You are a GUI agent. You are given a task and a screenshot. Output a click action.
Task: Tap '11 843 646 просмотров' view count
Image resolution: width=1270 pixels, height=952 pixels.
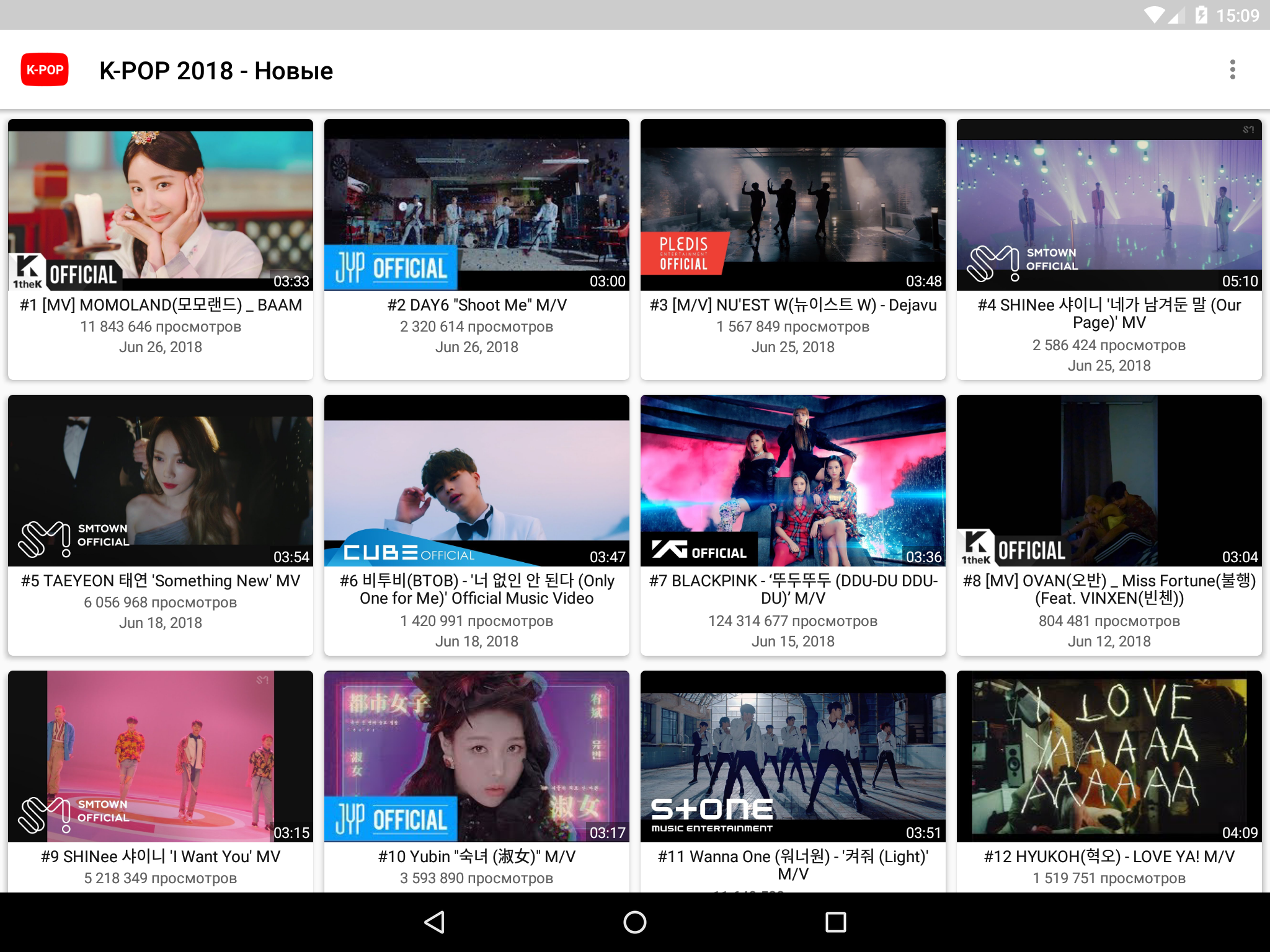[x=161, y=327]
